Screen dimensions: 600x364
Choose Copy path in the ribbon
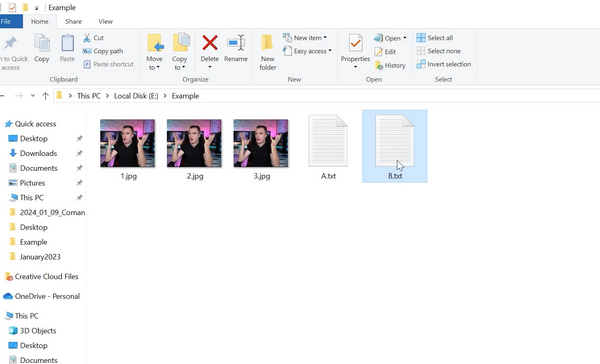(x=103, y=51)
